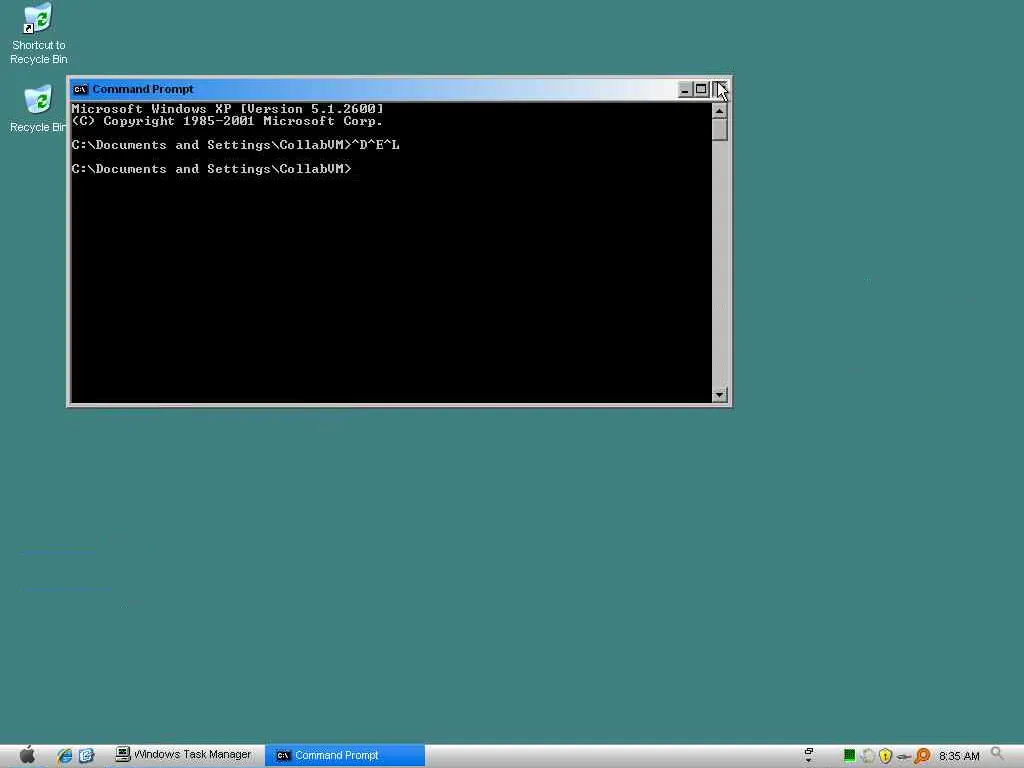
Task: Open the Spotlight-style search magnifier icon
Action: (x=997, y=754)
